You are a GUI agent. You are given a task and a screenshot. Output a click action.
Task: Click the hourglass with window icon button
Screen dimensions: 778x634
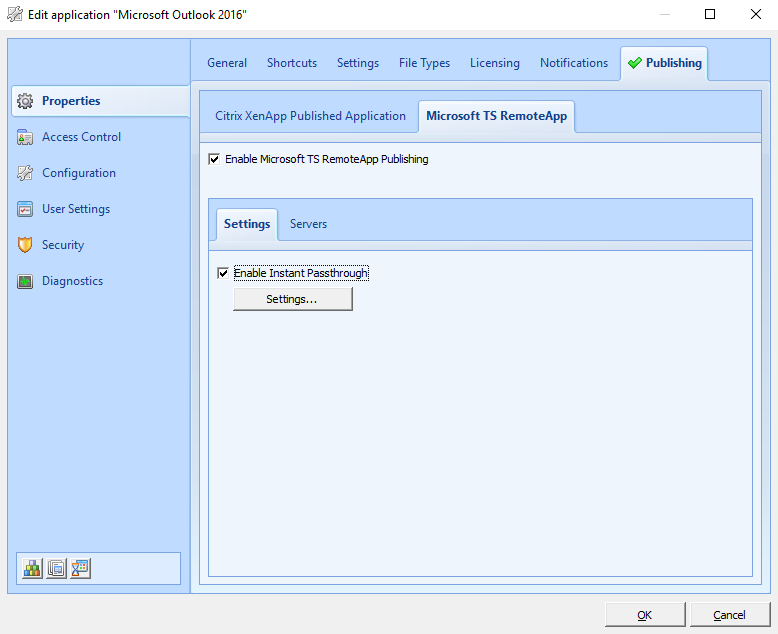[x=80, y=569]
